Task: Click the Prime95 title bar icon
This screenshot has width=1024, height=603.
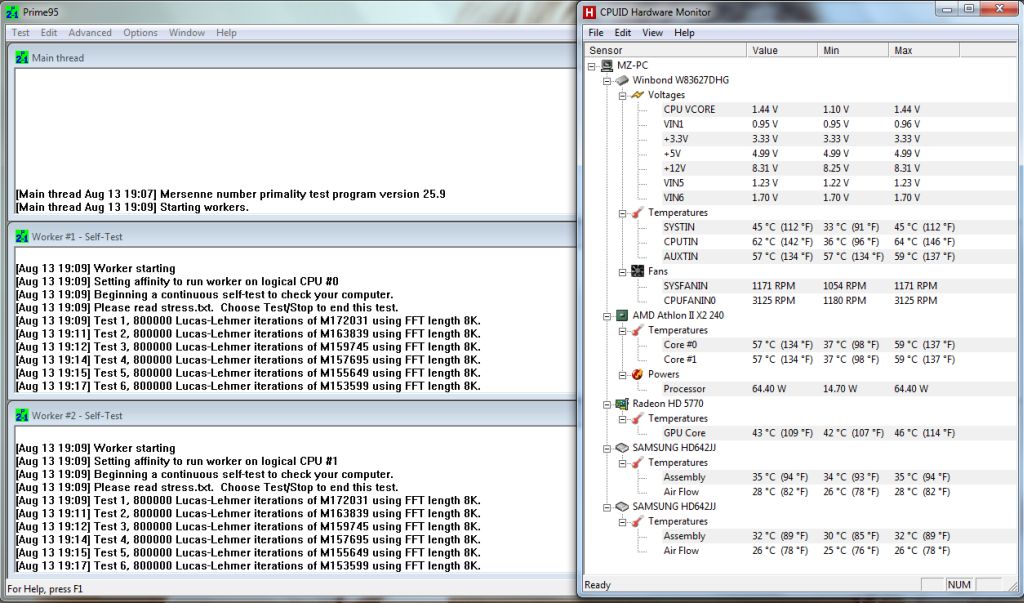Action: [12, 12]
